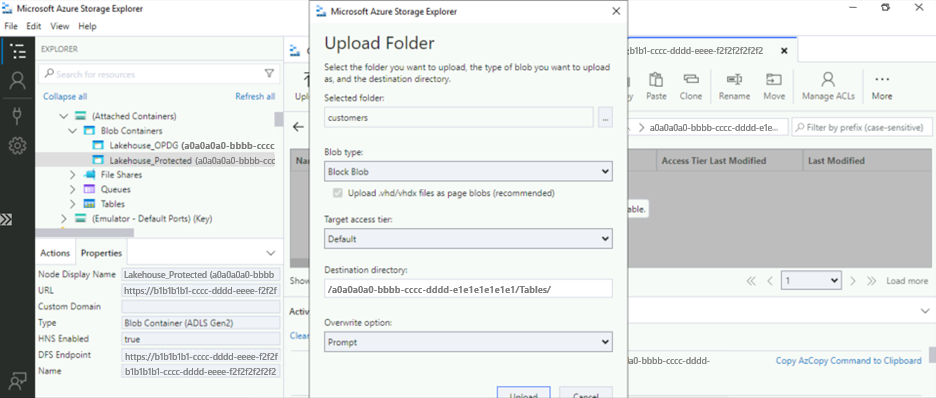
Task: Switch to the Actions tab
Action: [55, 253]
